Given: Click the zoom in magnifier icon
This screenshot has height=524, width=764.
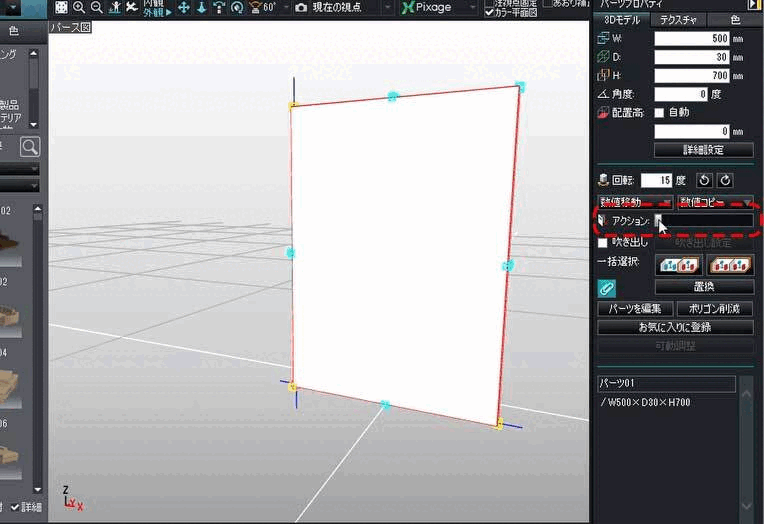Looking at the screenshot, I should tap(79, 7).
